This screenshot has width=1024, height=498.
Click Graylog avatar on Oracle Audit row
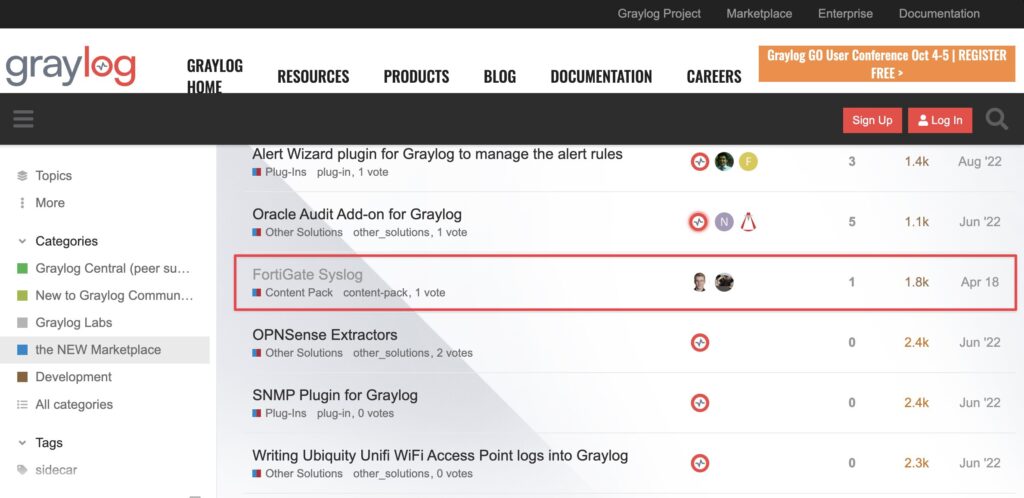pyautogui.click(x=699, y=222)
